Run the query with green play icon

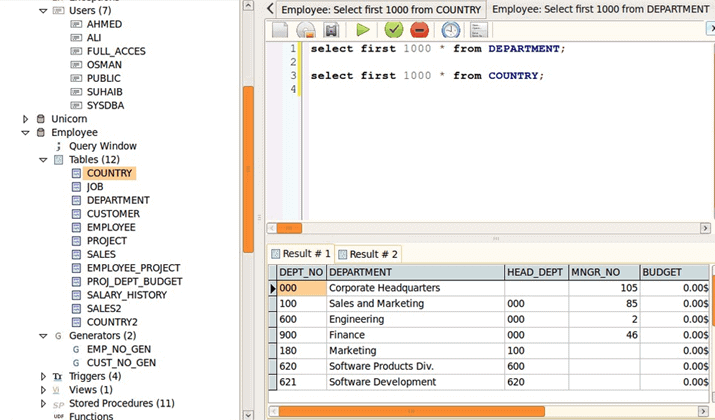[x=363, y=30]
